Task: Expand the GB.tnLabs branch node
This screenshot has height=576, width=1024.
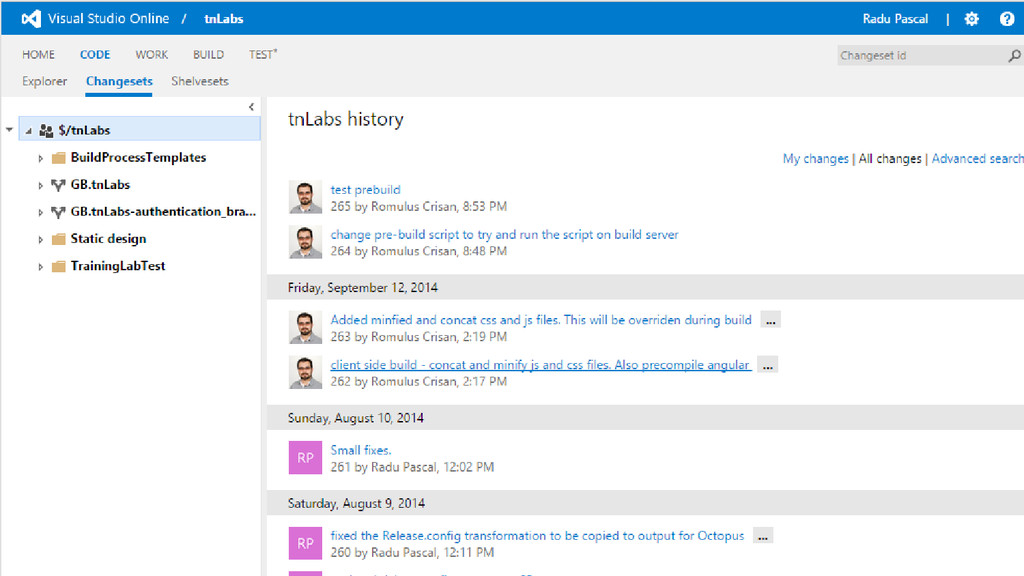Action: (x=40, y=185)
